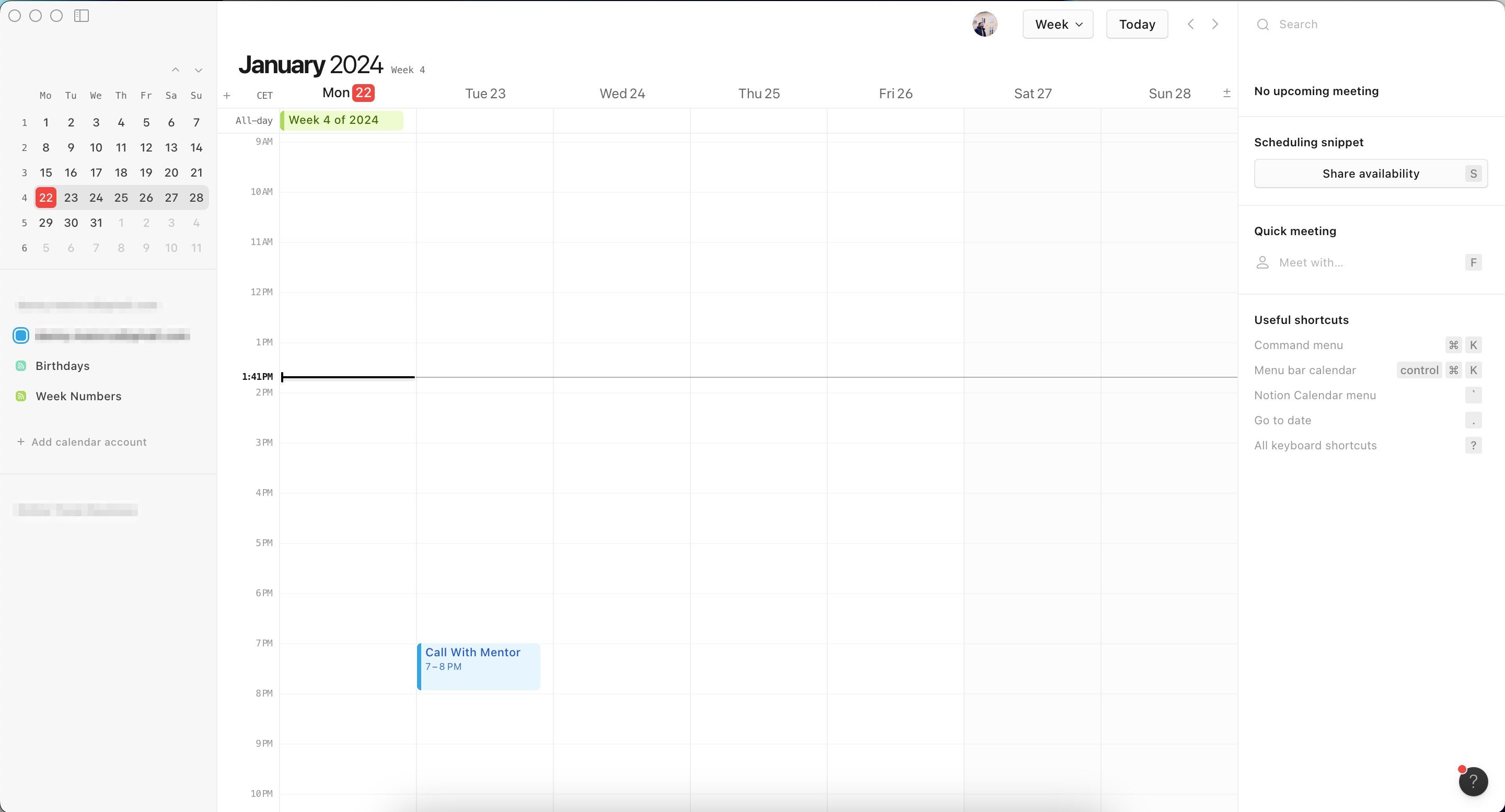1505x812 pixels.
Task: Open the Week view dropdown
Action: click(x=1058, y=24)
